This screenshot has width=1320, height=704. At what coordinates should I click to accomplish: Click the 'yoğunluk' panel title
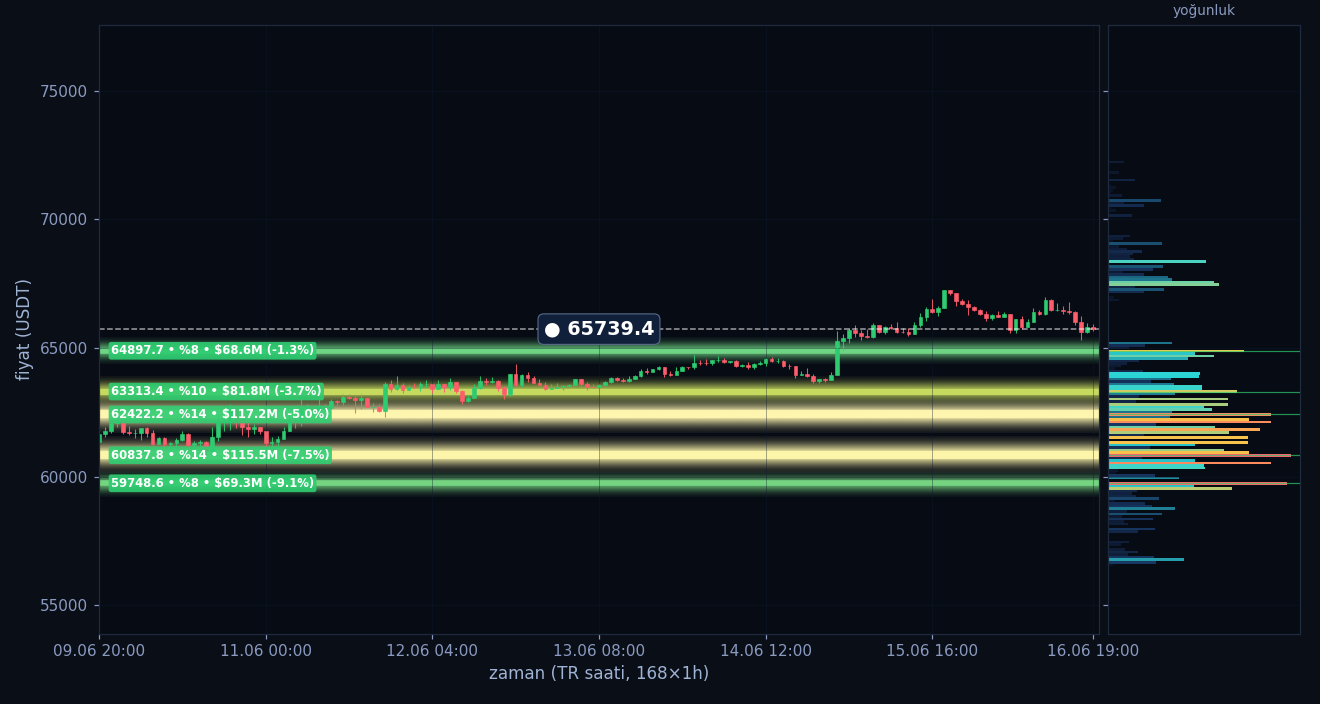point(1204,11)
